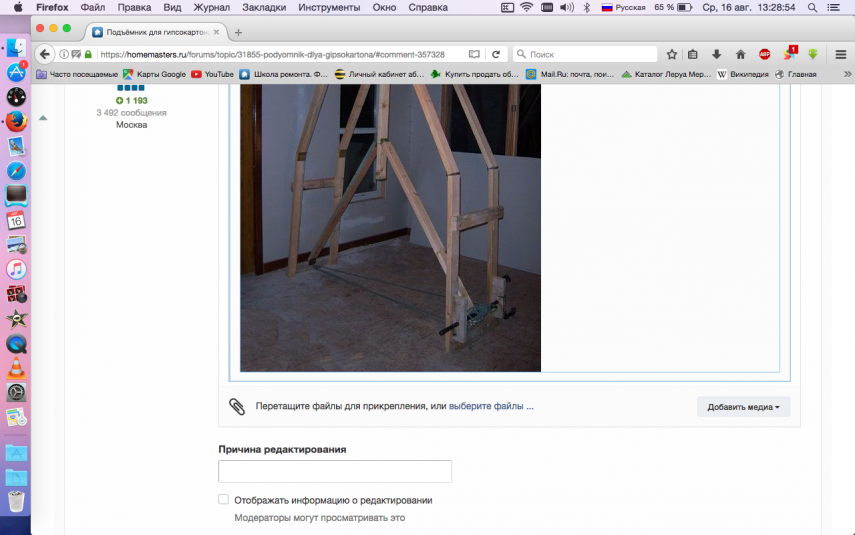The image size is (855, 535).
Task: Click the green padlock security icon
Action: [x=88, y=54]
